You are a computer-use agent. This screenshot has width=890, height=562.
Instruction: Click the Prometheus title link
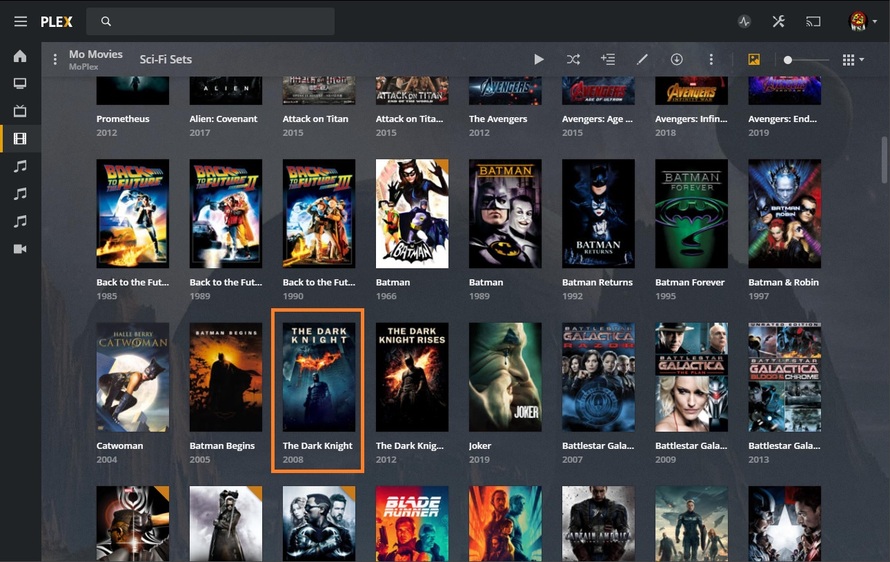(123, 119)
